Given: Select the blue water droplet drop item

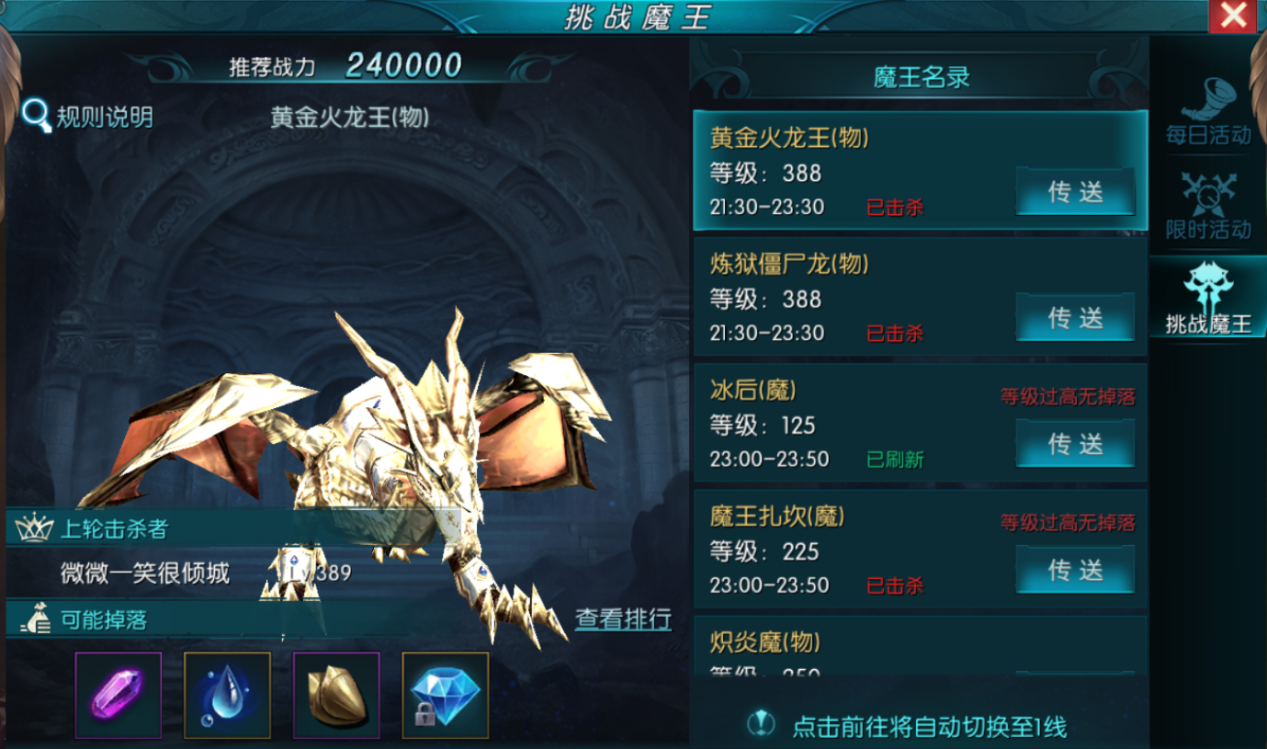Looking at the screenshot, I should [227, 695].
